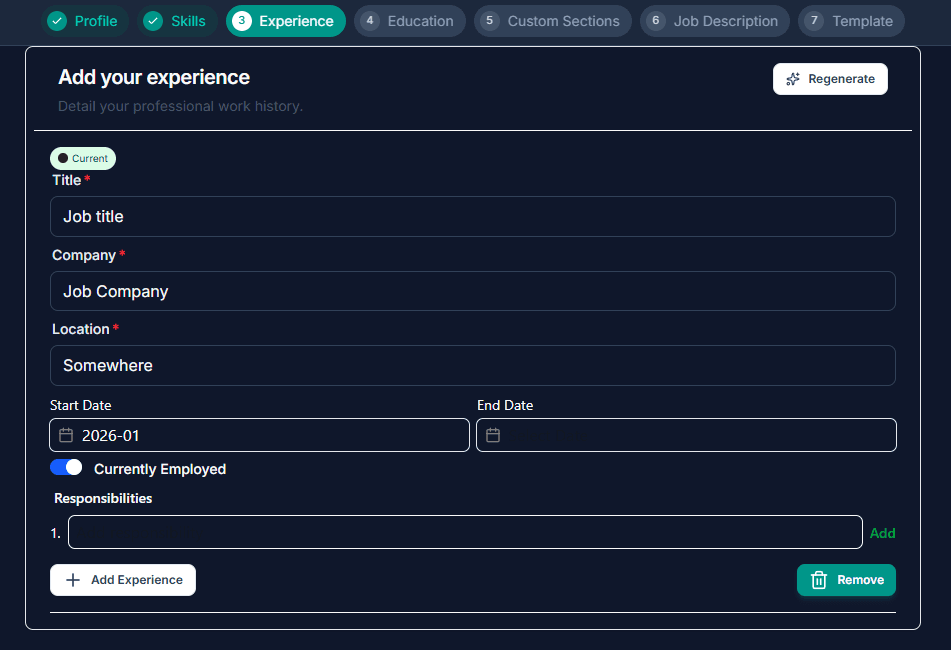Click the step 7 number badge
The image size is (951, 650).
tap(814, 21)
